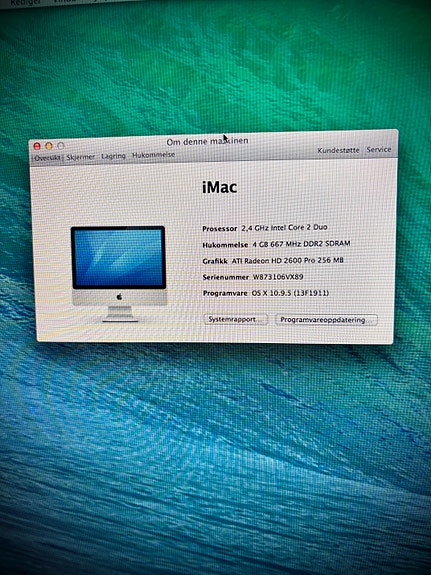The width and height of the screenshot is (431, 575).
Task: Open the Kundestøtte section
Action: pos(338,150)
